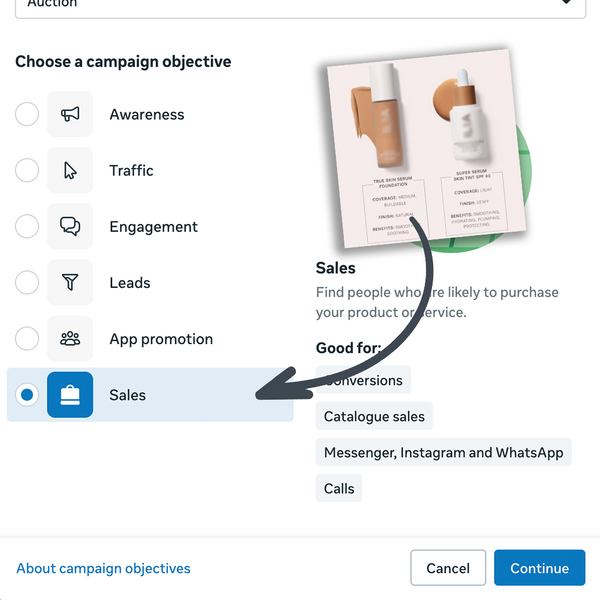Click the Leads funnel icon

pyautogui.click(x=70, y=283)
